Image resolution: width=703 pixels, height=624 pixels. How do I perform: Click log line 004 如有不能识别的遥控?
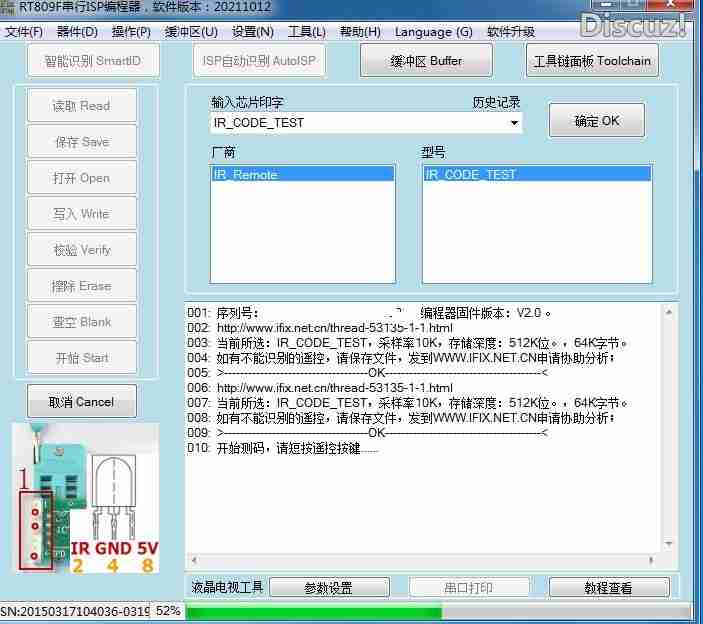[402, 358]
